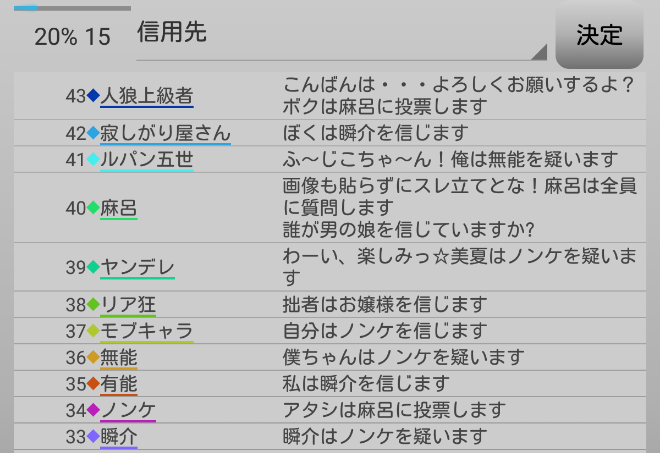Click the magenta diamond icon beside ノンケ
Image resolution: width=660 pixels, height=453 pixels.
94,410
